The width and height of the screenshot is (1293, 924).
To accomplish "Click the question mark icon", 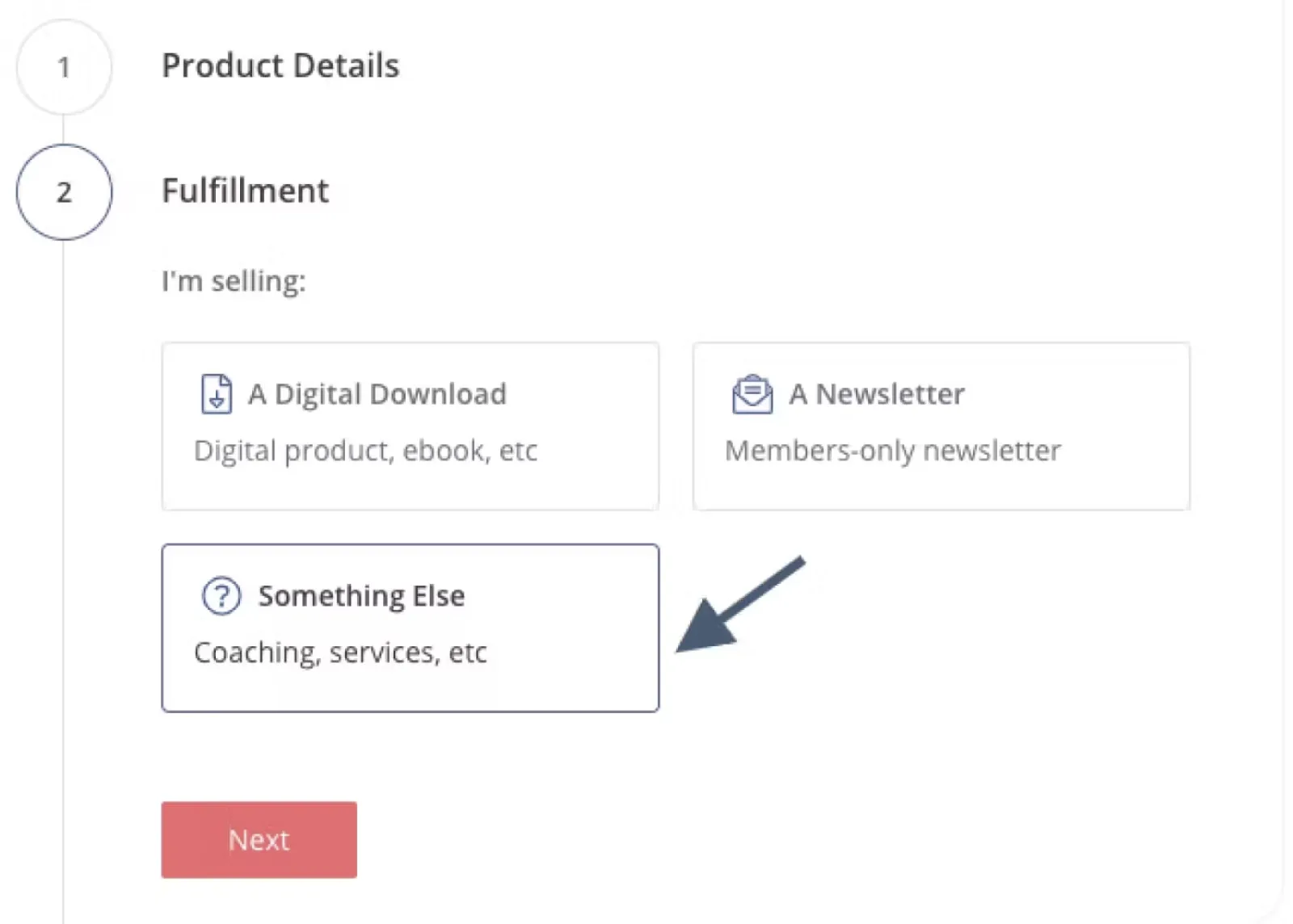I will (221, 596).
